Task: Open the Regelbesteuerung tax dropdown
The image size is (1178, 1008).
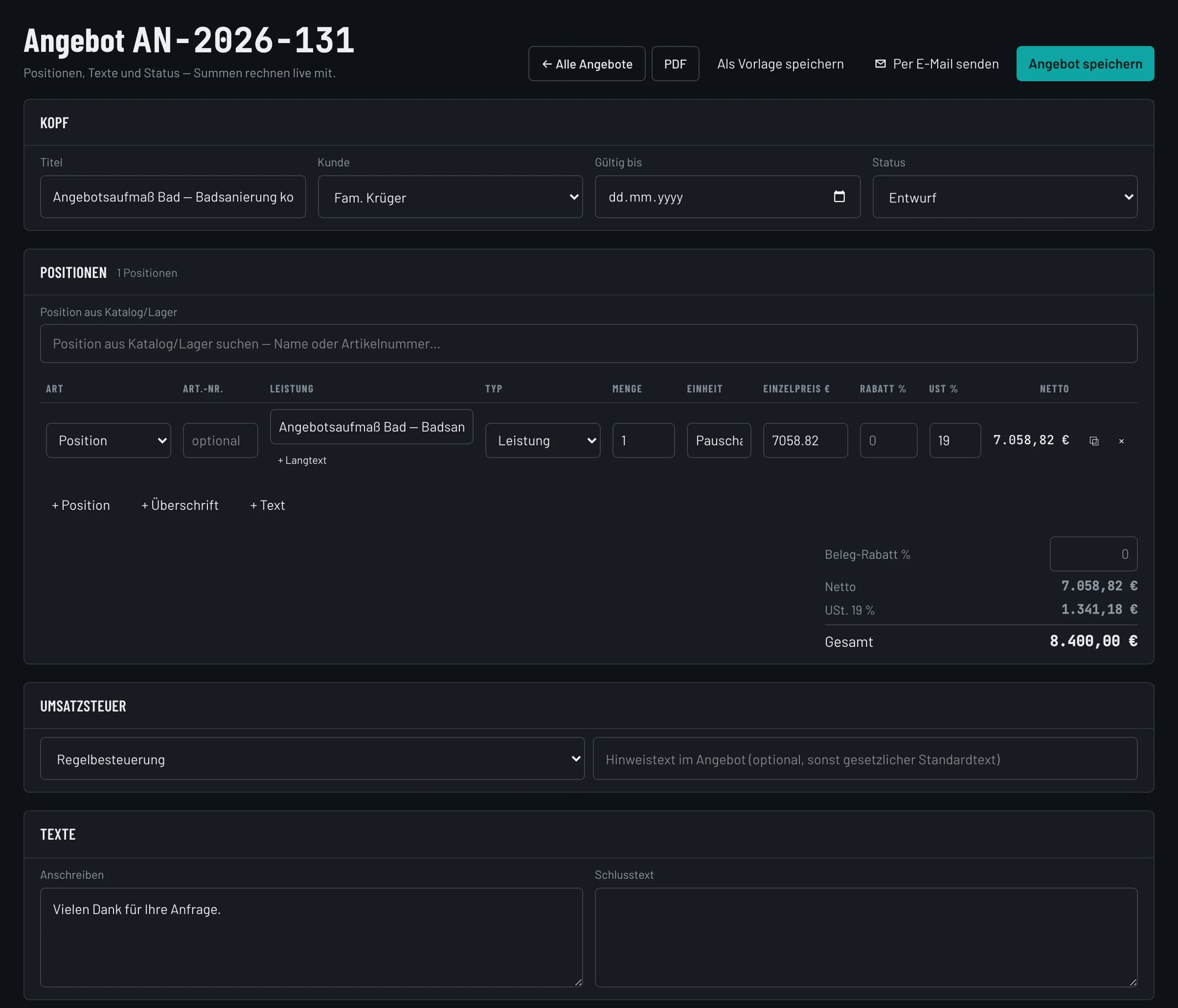Action: click(312, 759)
